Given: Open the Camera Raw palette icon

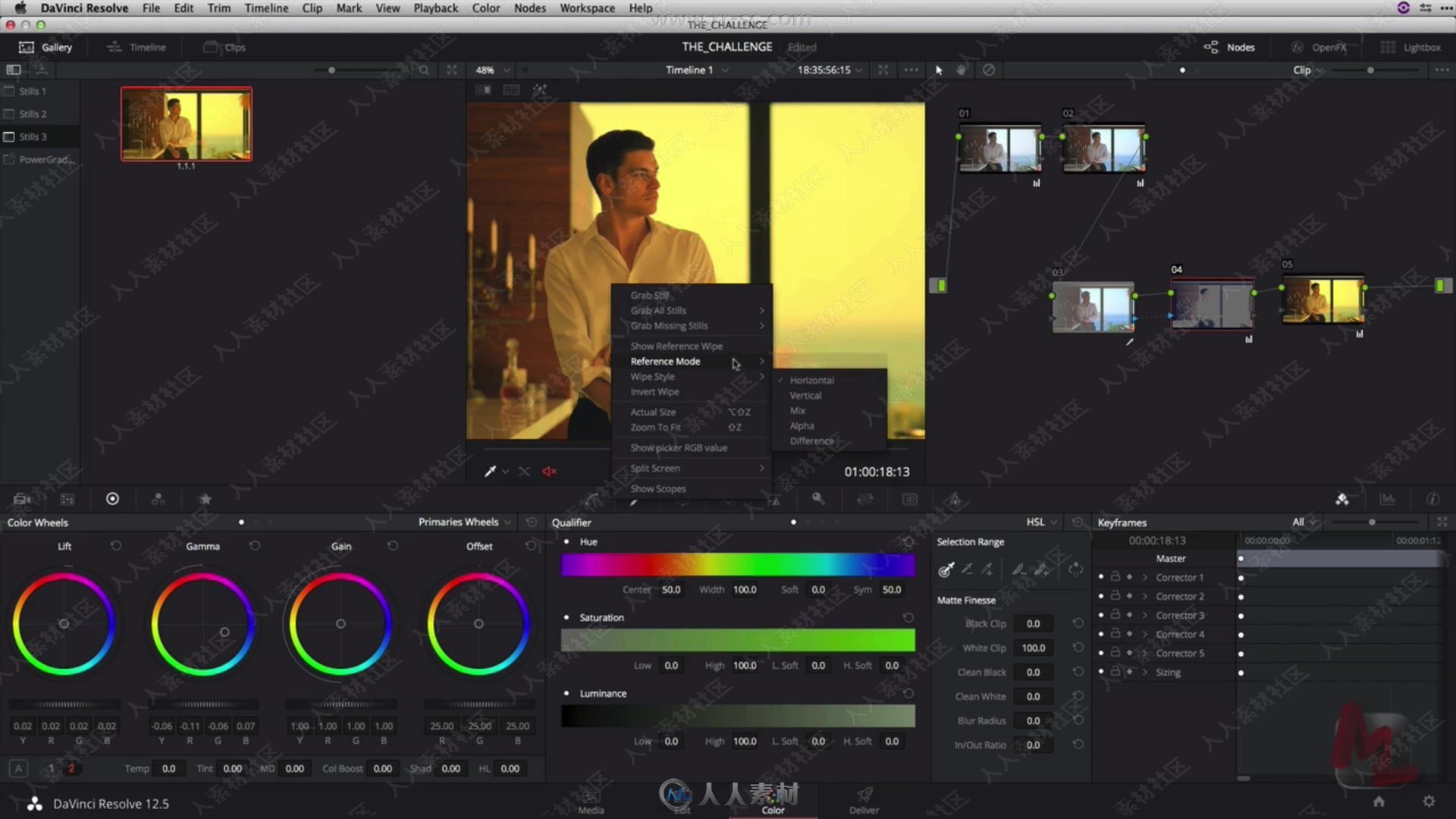Looking at the screenshot, I should [x=22, y=499].
